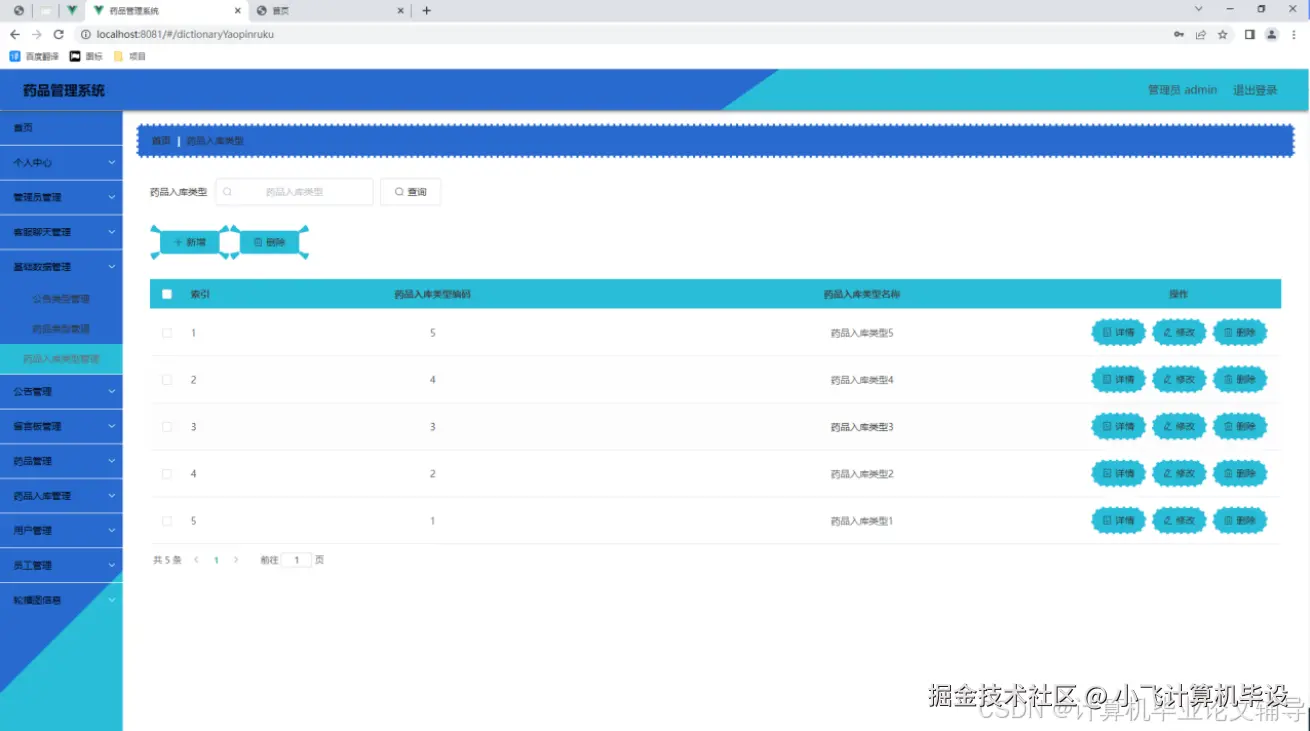Image resolution: width=1310 pixels, height=731 pixels.
Task: Expand the 管理员管理 sidebar menu
Action: point(61,197)
